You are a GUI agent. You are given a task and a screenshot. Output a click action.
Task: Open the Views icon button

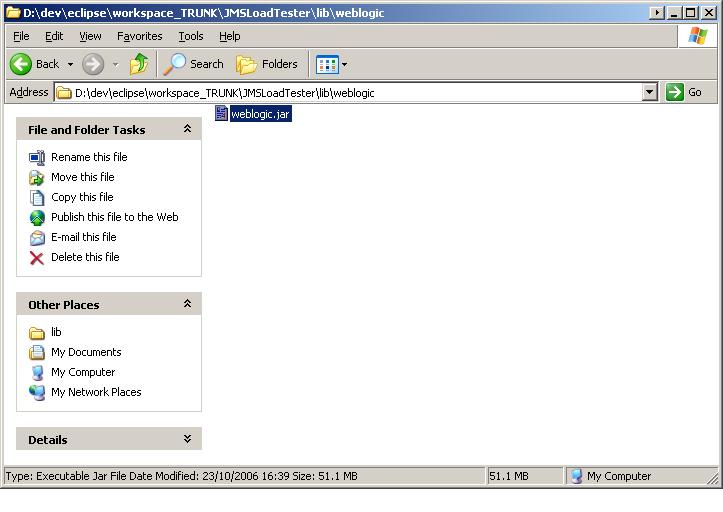coord(327,64)
